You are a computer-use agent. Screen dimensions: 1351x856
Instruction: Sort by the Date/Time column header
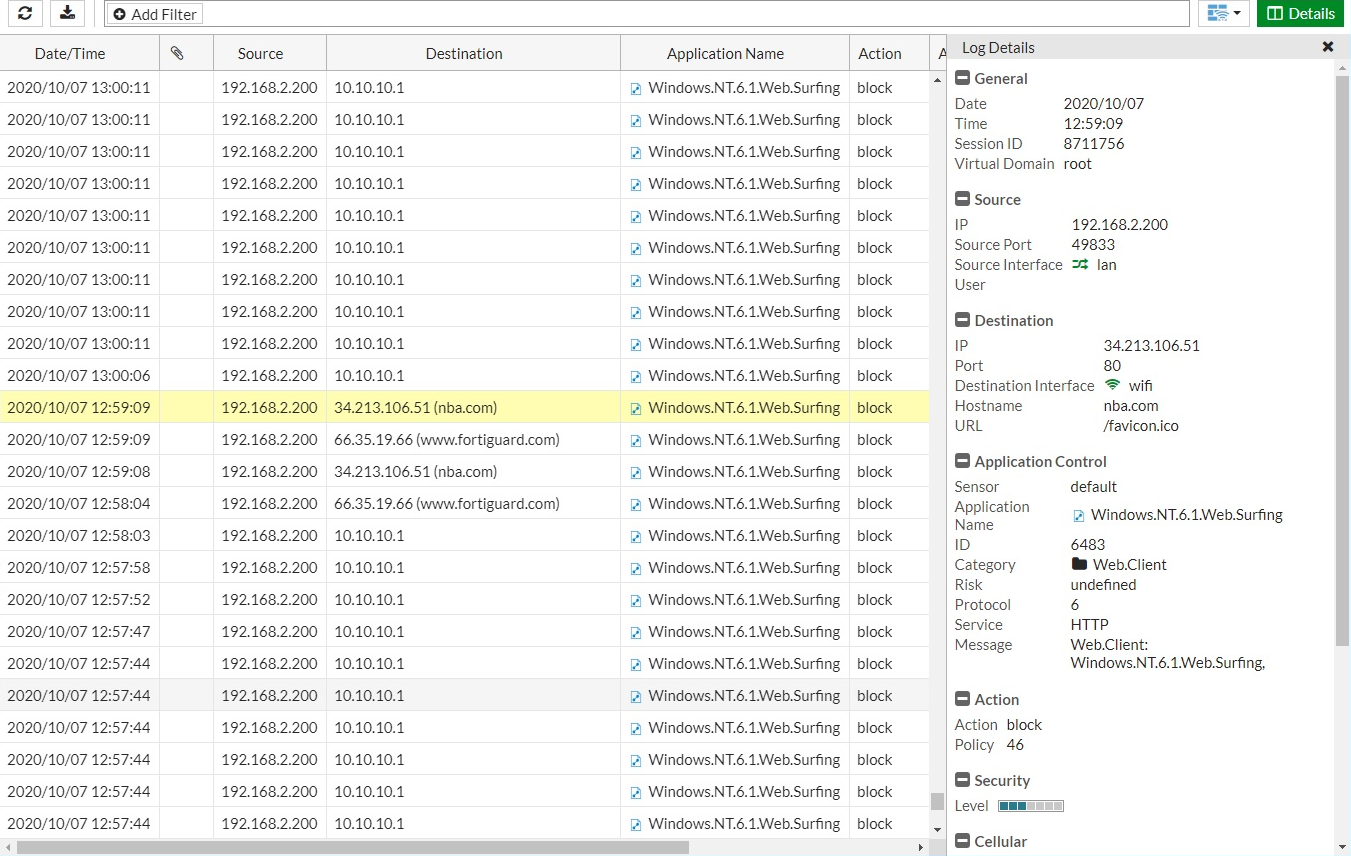[70, 54]
